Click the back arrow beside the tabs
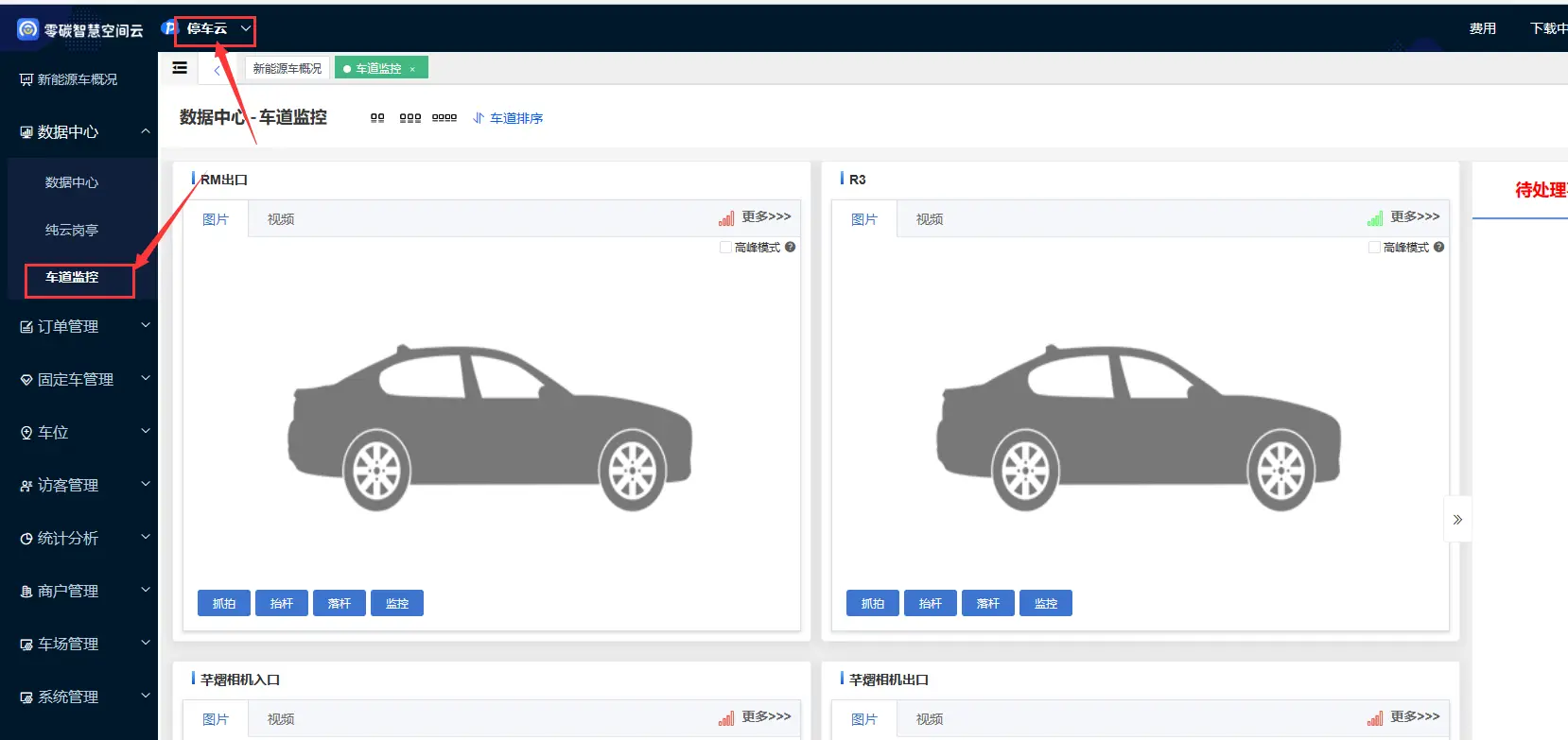Viewport: 1568px width, 740px height. pyautogui.click(x=217, y=70)
